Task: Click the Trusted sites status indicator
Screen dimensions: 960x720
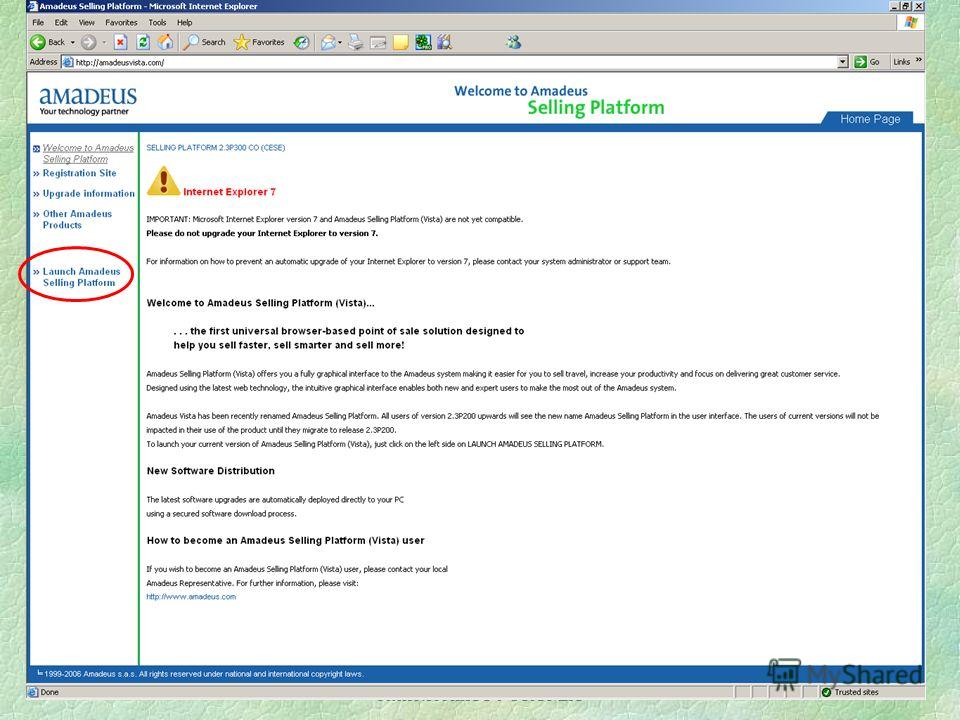Action: tap(850, 692)
